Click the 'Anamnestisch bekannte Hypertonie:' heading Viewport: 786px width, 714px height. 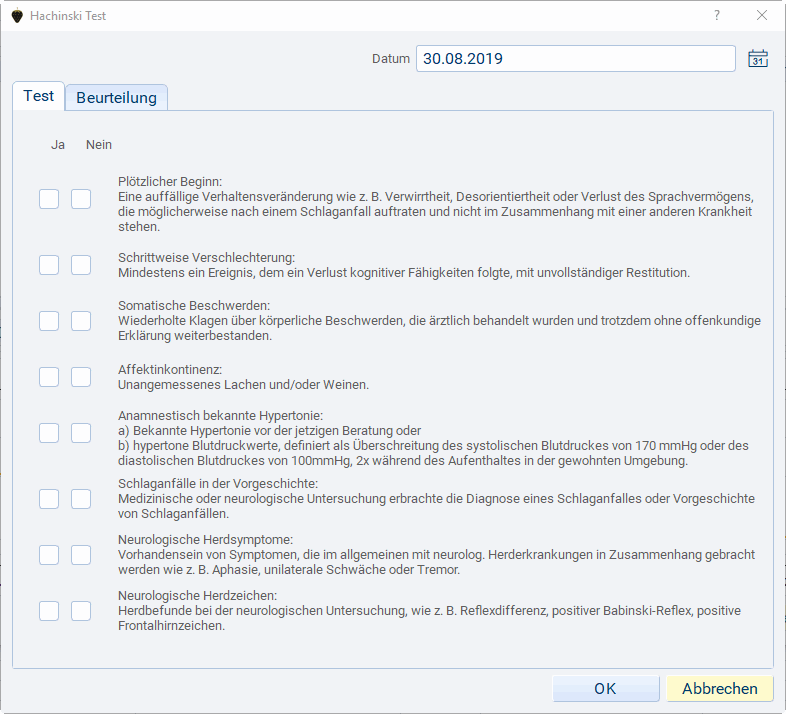[x=221, y=416]
